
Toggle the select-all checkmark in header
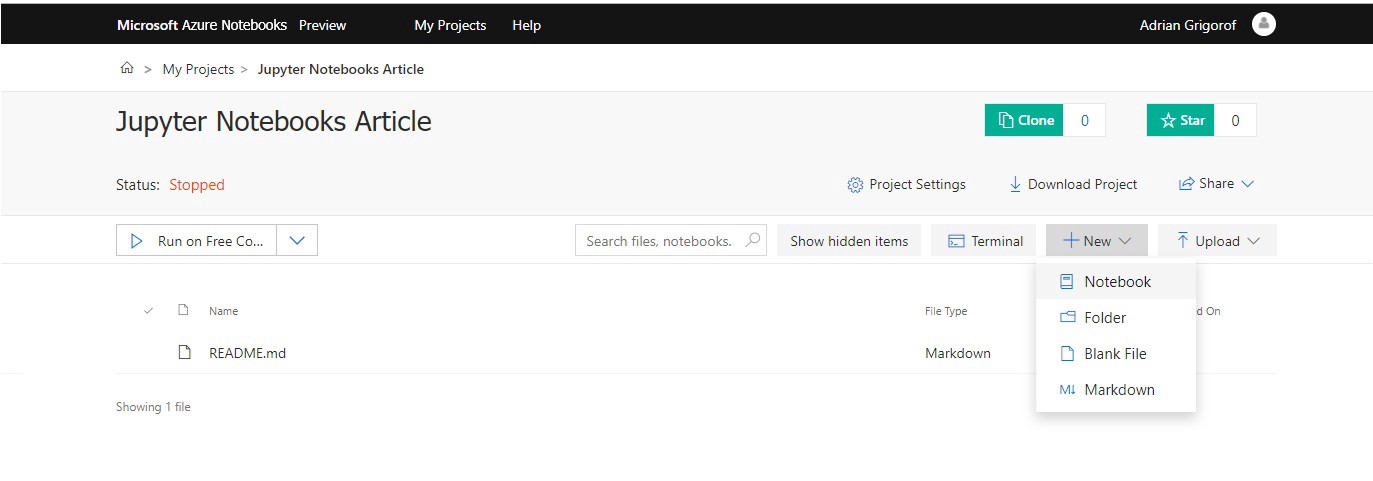click(x=149, y=311)
